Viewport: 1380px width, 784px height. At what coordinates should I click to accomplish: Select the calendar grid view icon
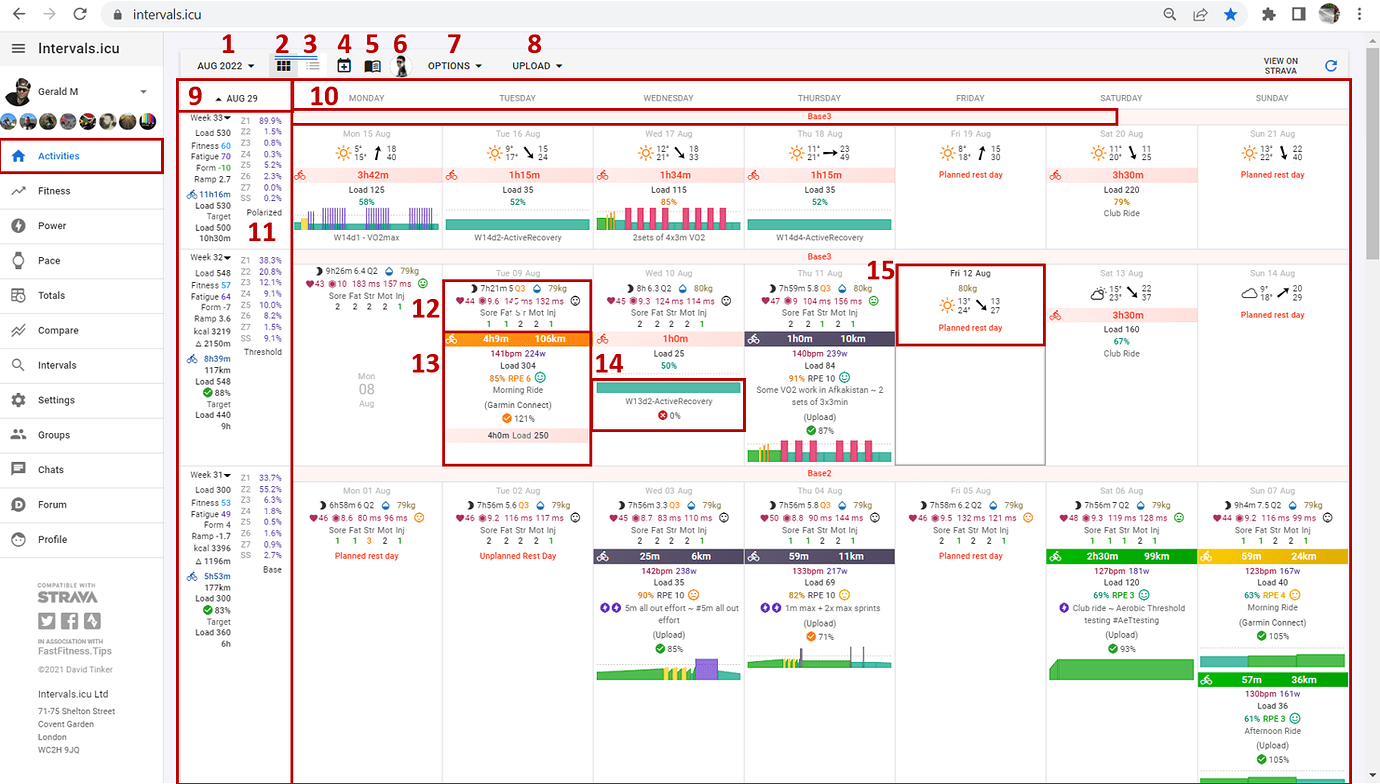click(283, 64)
